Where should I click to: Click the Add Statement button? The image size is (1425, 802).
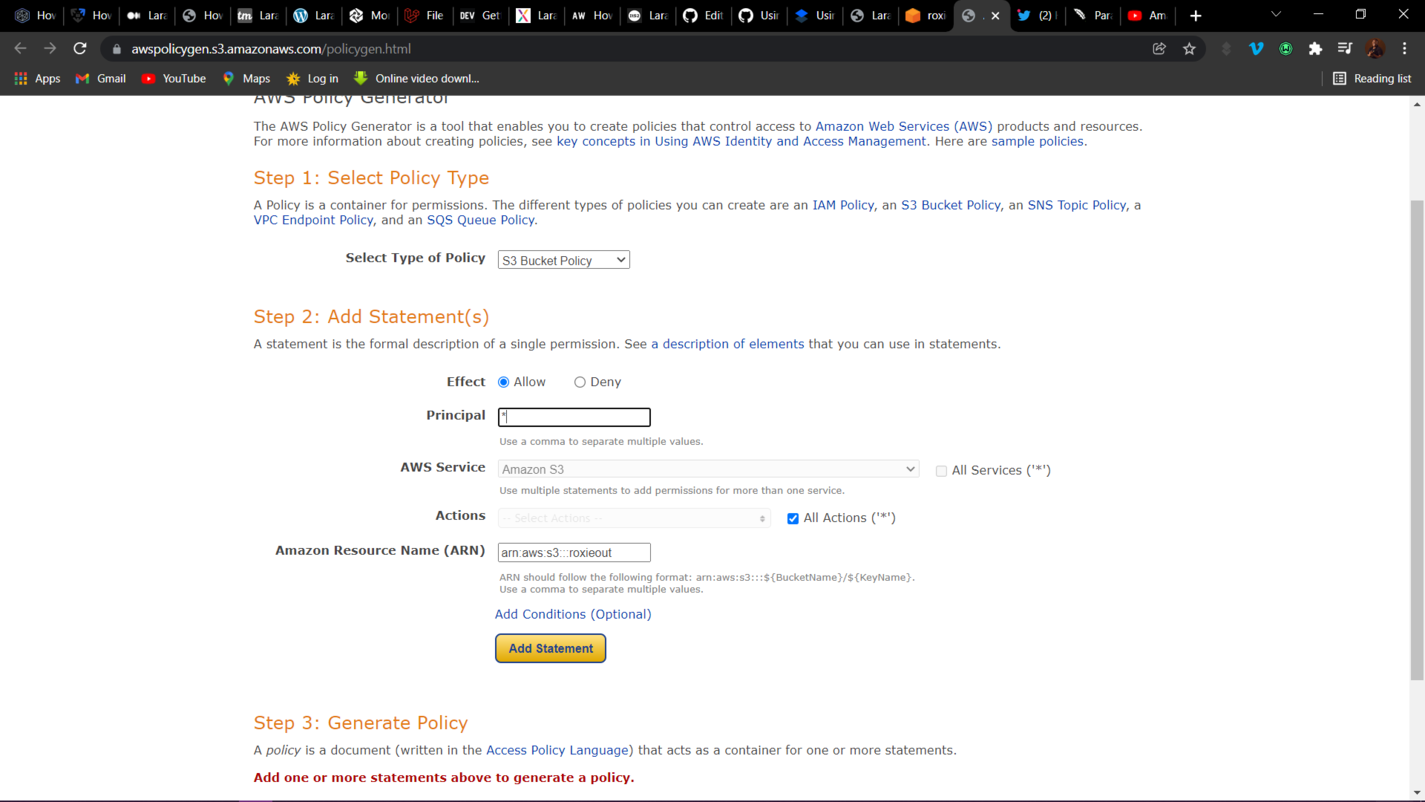[550, 648]
